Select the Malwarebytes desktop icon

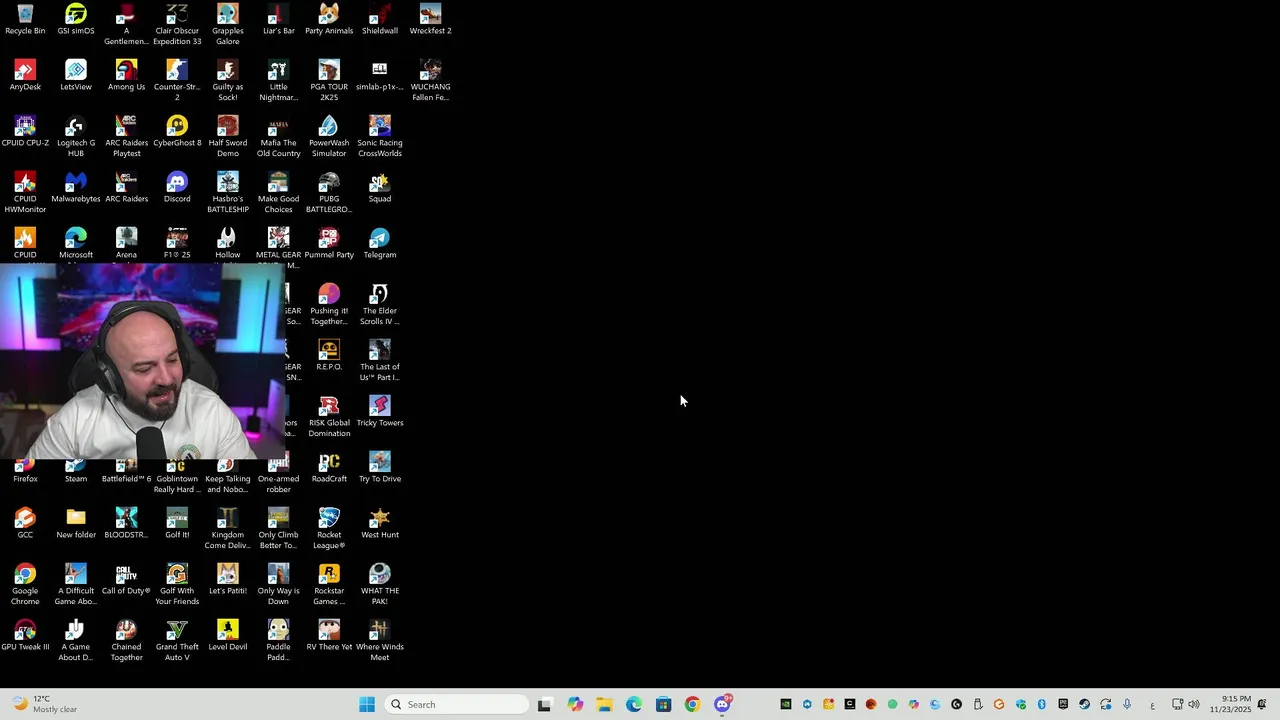(x=76, y=187)
